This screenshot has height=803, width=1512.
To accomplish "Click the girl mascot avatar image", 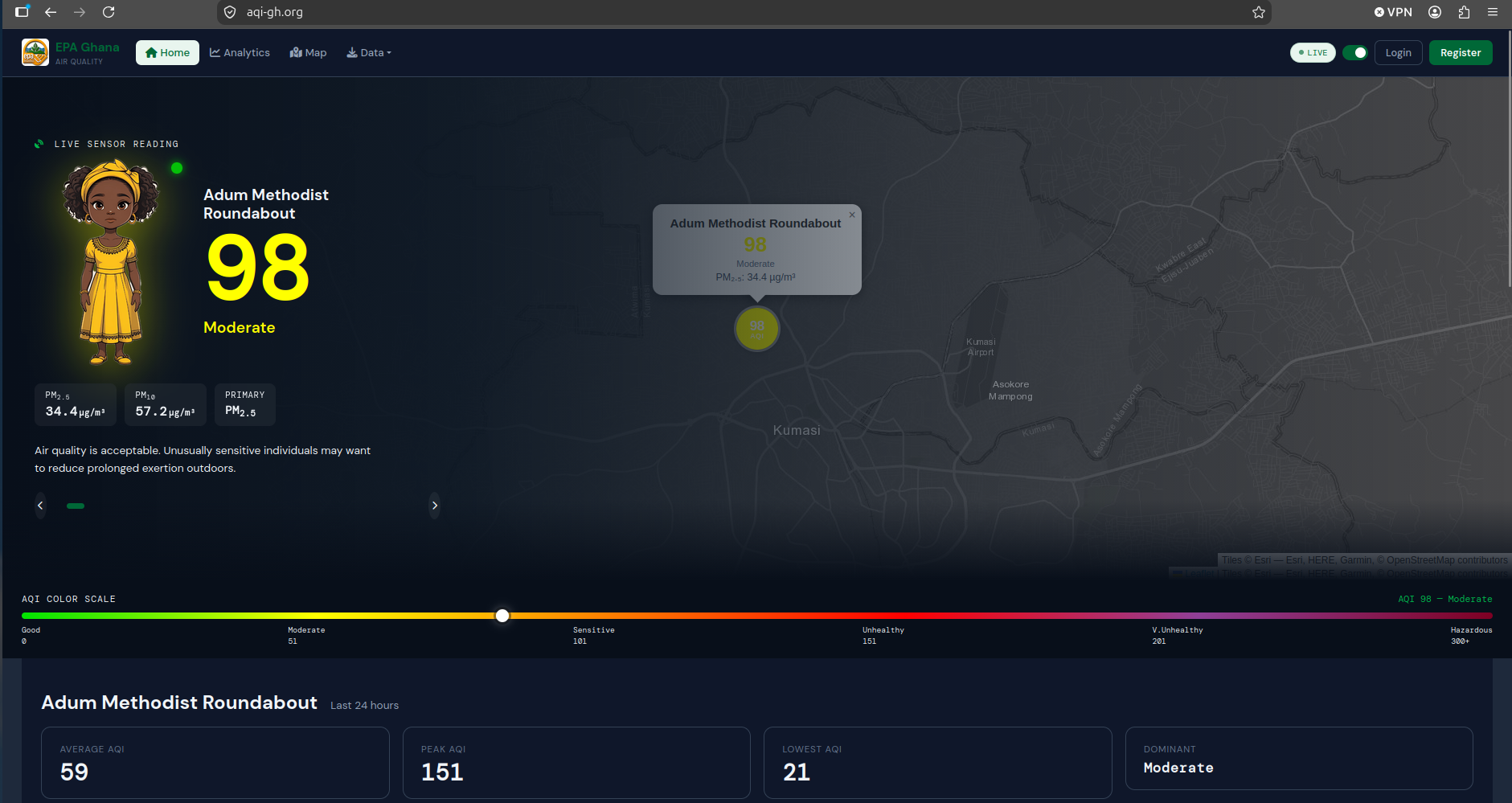I will coord(110,262).
